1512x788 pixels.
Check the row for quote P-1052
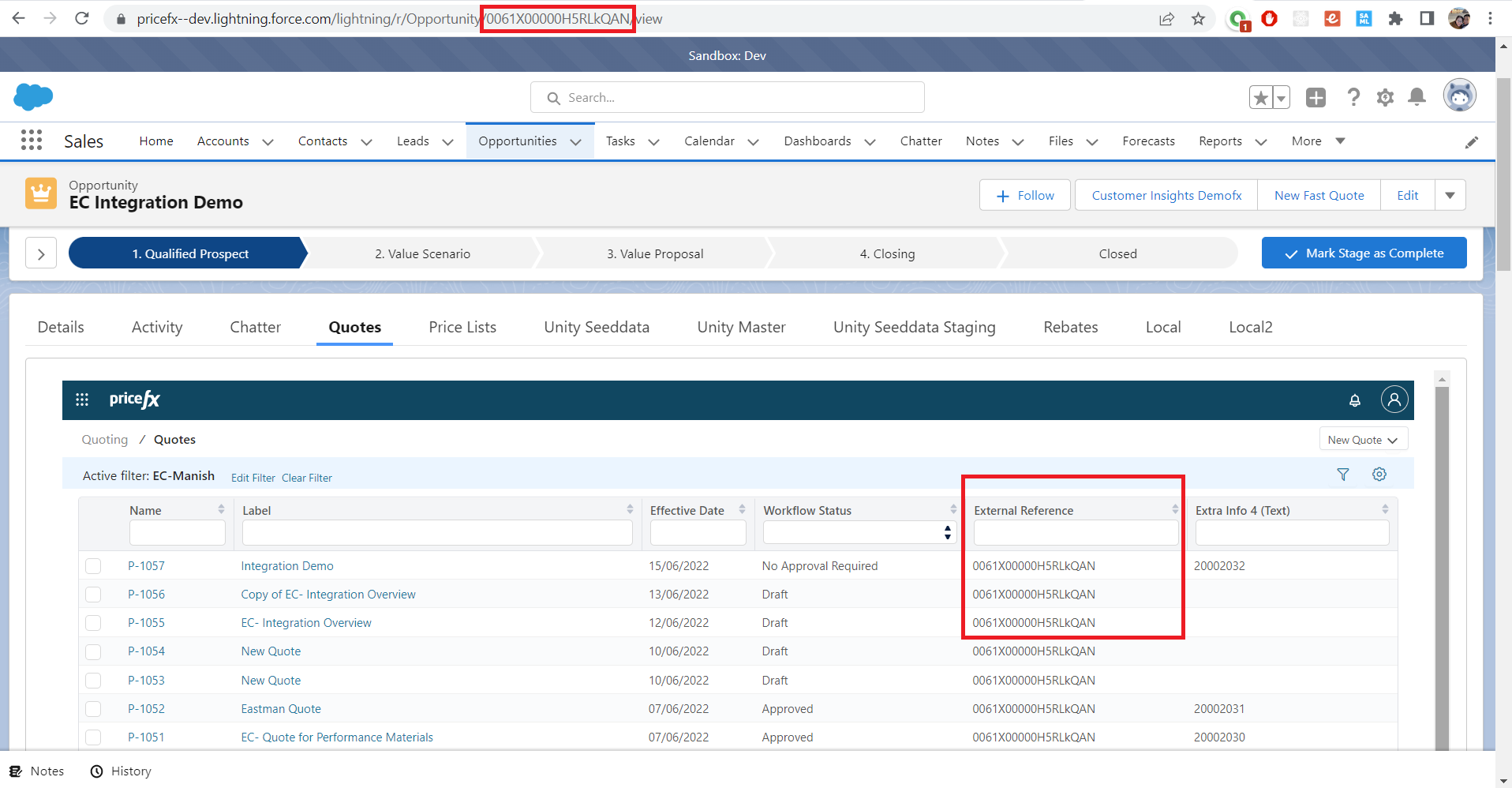click(x=93, y=709)
